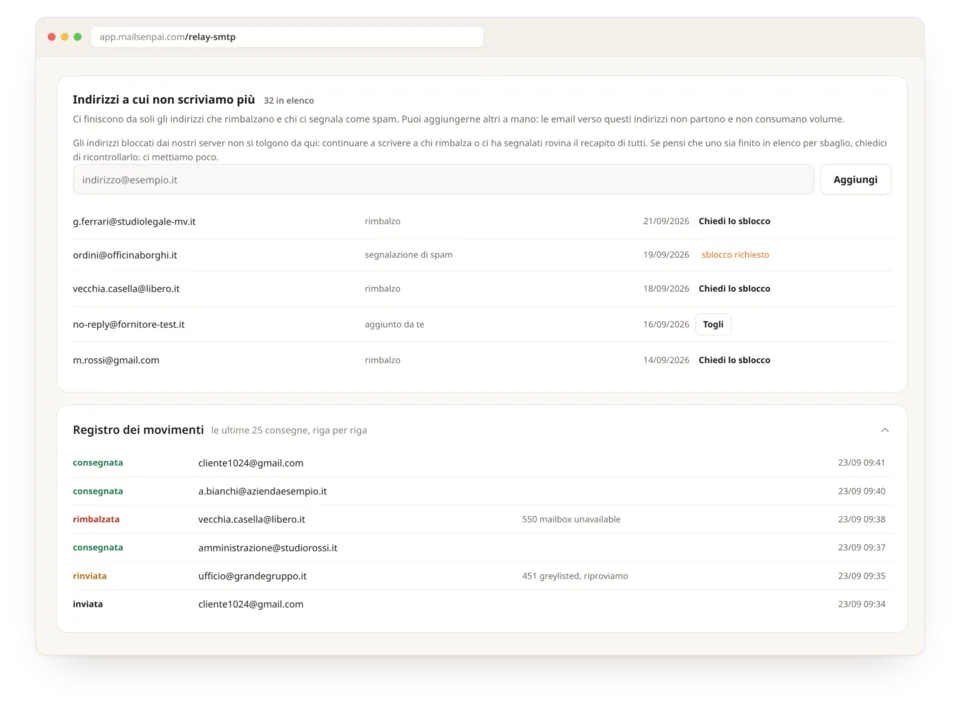The height and width of the screenshot is (710, 960).
Task: Select cliente1024@gmail.com in the 09:41 row
Action: click(250, 463)
